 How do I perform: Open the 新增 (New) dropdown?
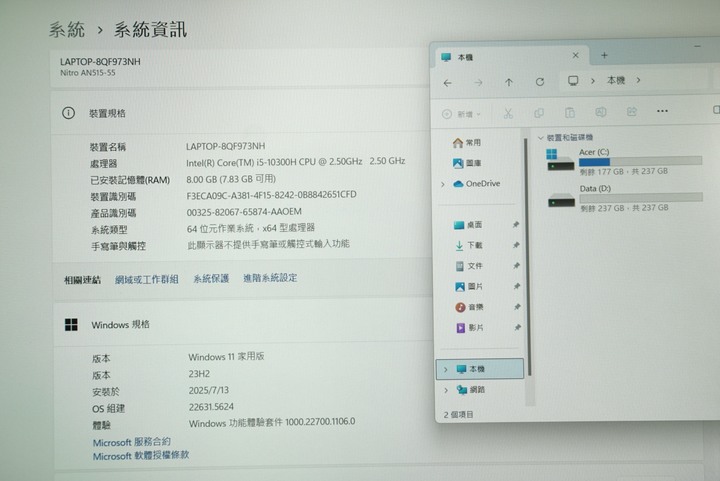pos(461,114)
